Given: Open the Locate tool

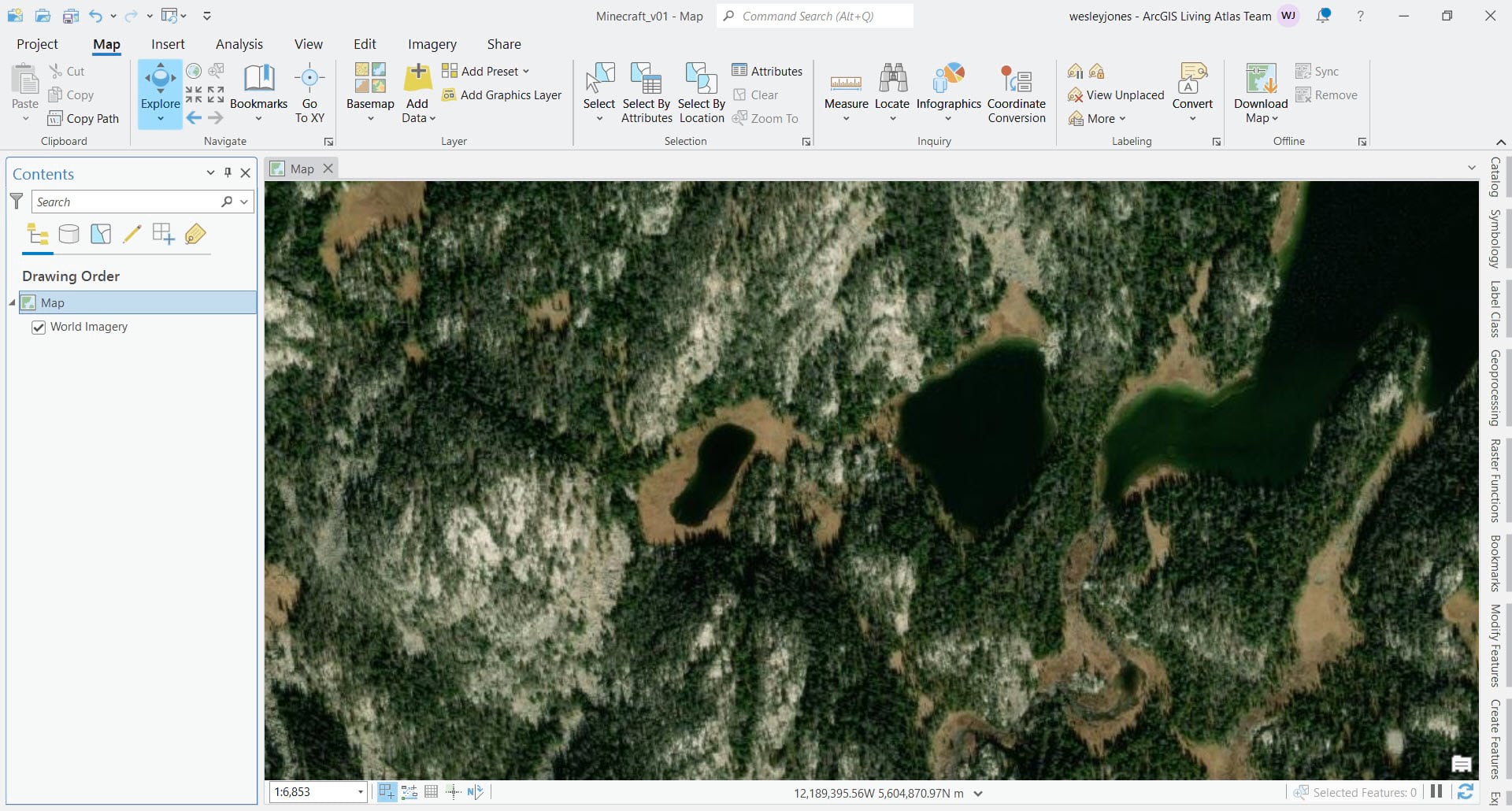Looking at the screenshot, I should coord(892,93).
